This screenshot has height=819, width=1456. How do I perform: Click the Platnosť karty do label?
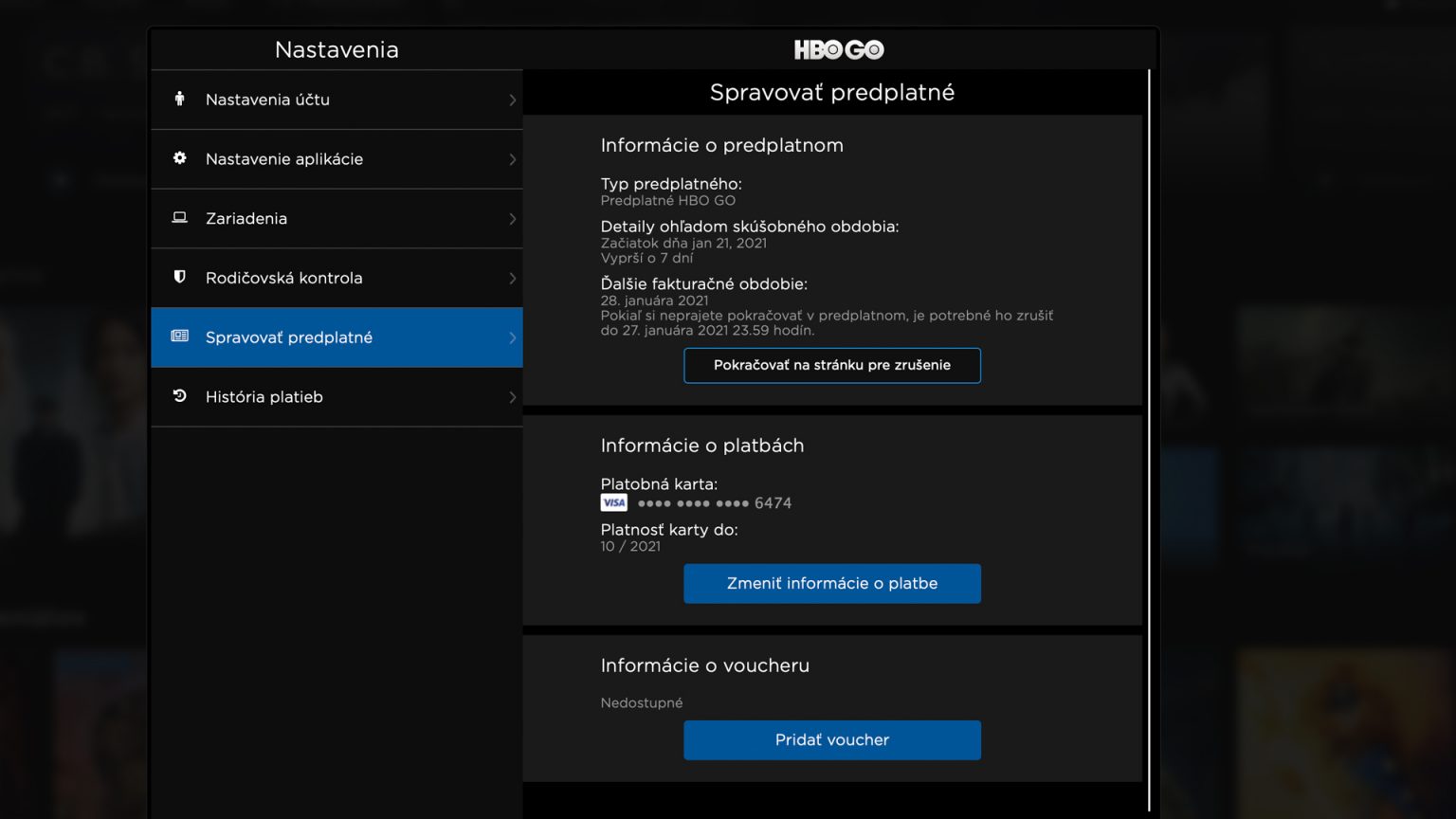coord(669,529)
